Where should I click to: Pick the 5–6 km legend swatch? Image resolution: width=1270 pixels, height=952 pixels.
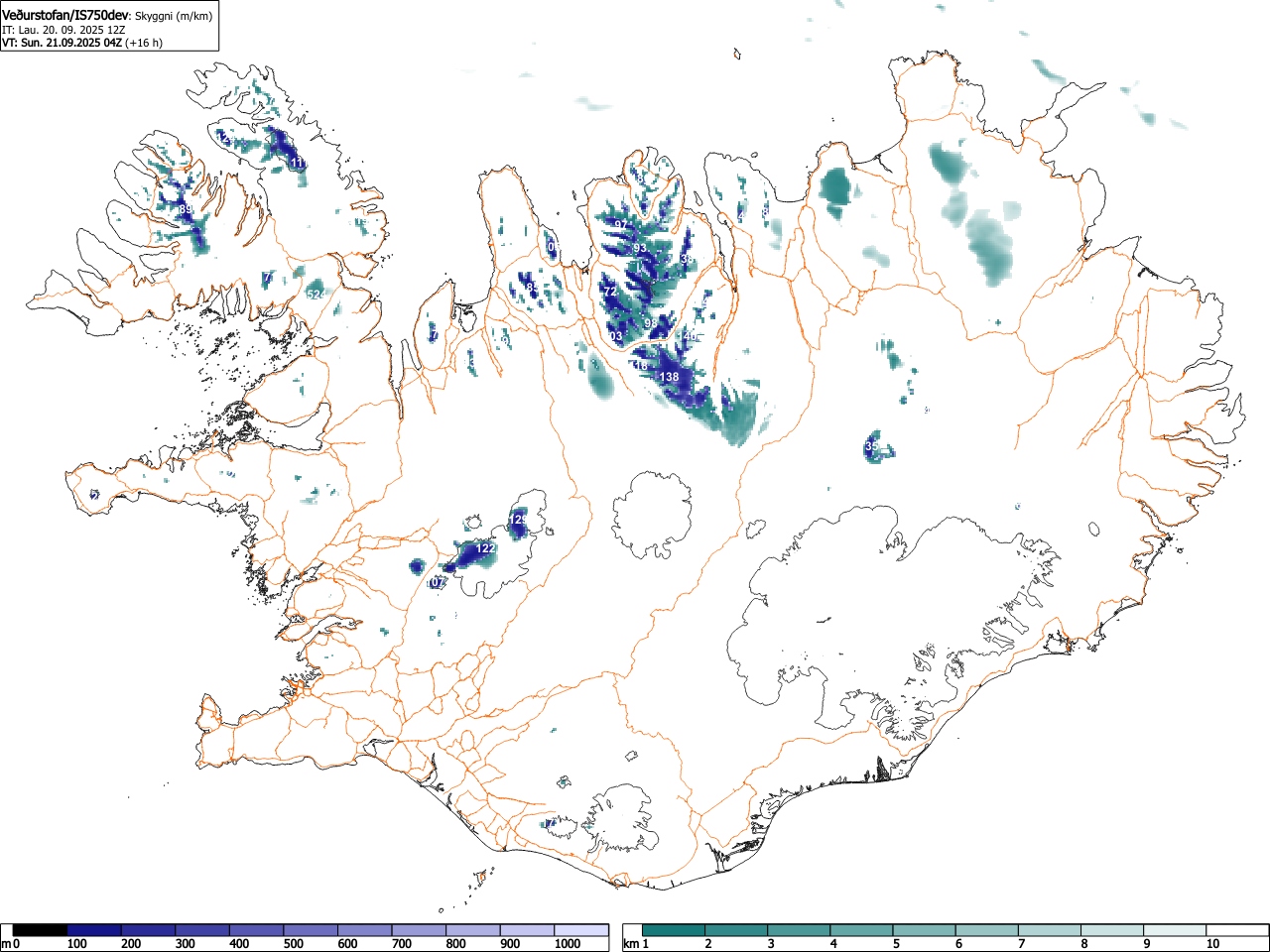pyautogui.click(x=924, y=930)
